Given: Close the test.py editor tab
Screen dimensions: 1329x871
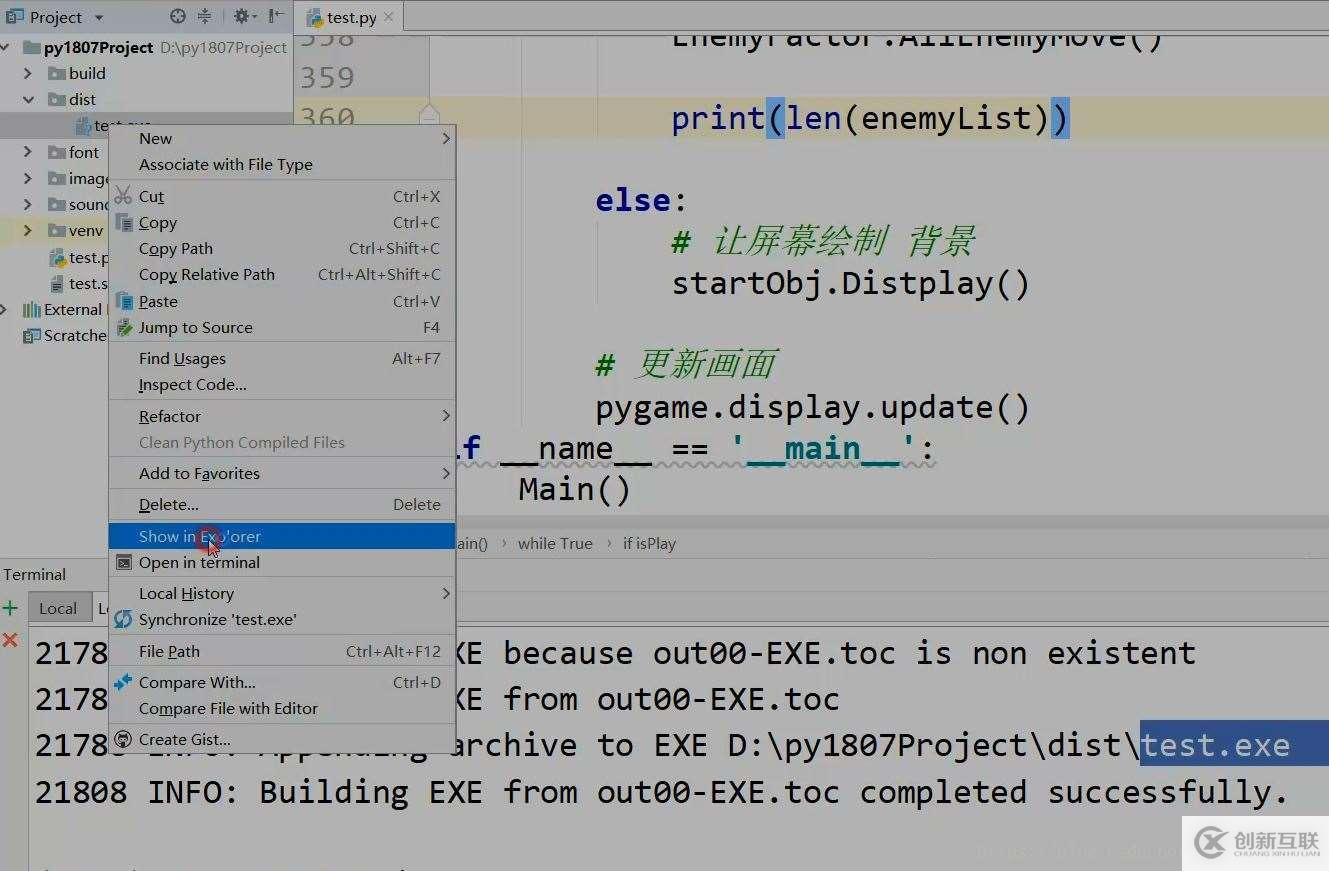Looking at the screenshot, I should click(390, 17).
